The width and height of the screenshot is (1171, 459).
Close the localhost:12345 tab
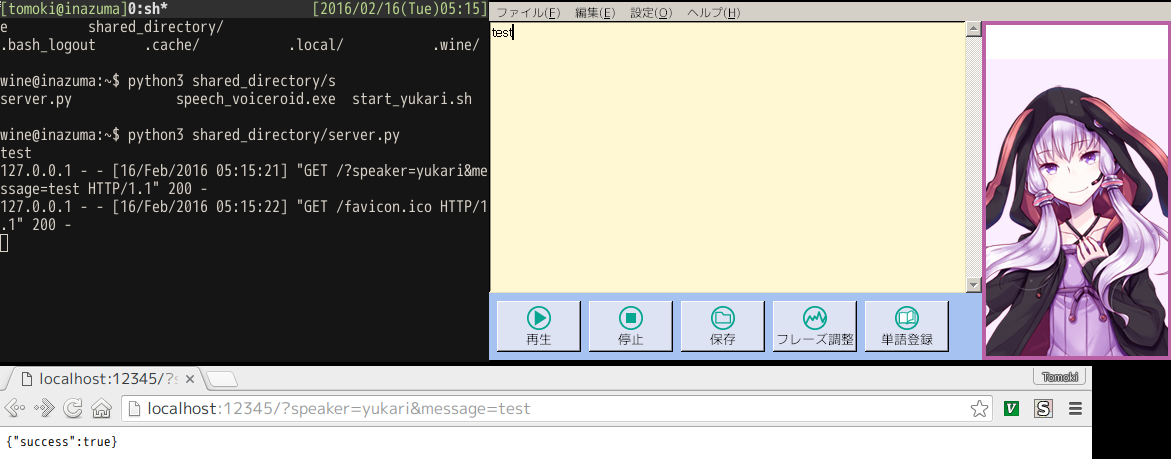[190, 379]
